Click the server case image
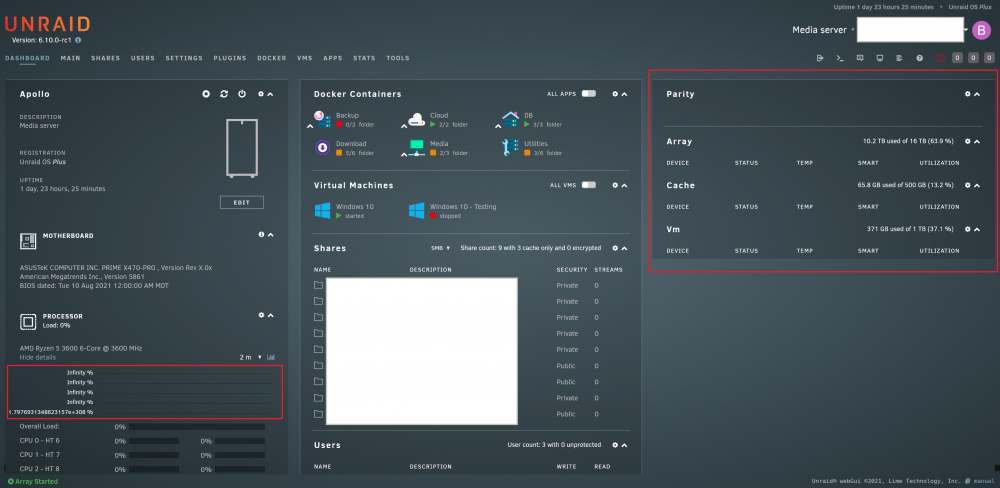 pos(242,148)
